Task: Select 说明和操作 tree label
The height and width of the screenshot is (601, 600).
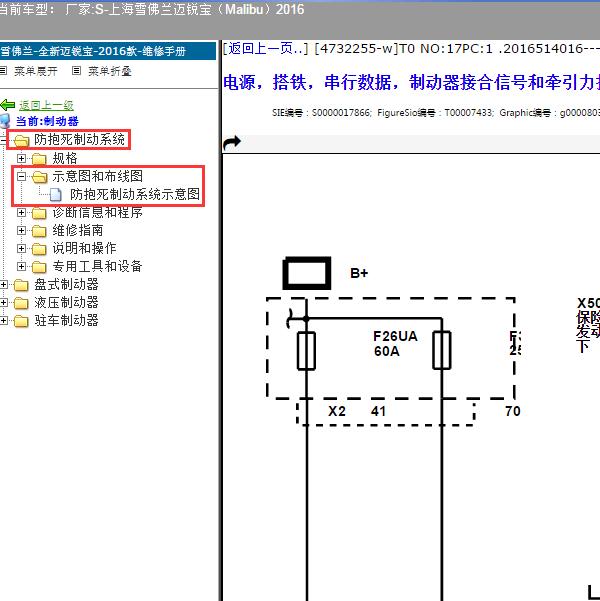Action: point(84,248)
